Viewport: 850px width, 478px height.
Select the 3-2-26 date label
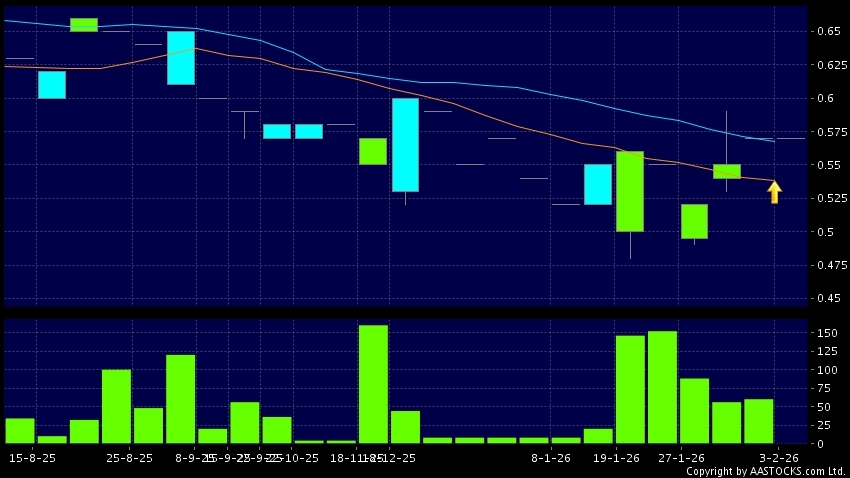777,457
